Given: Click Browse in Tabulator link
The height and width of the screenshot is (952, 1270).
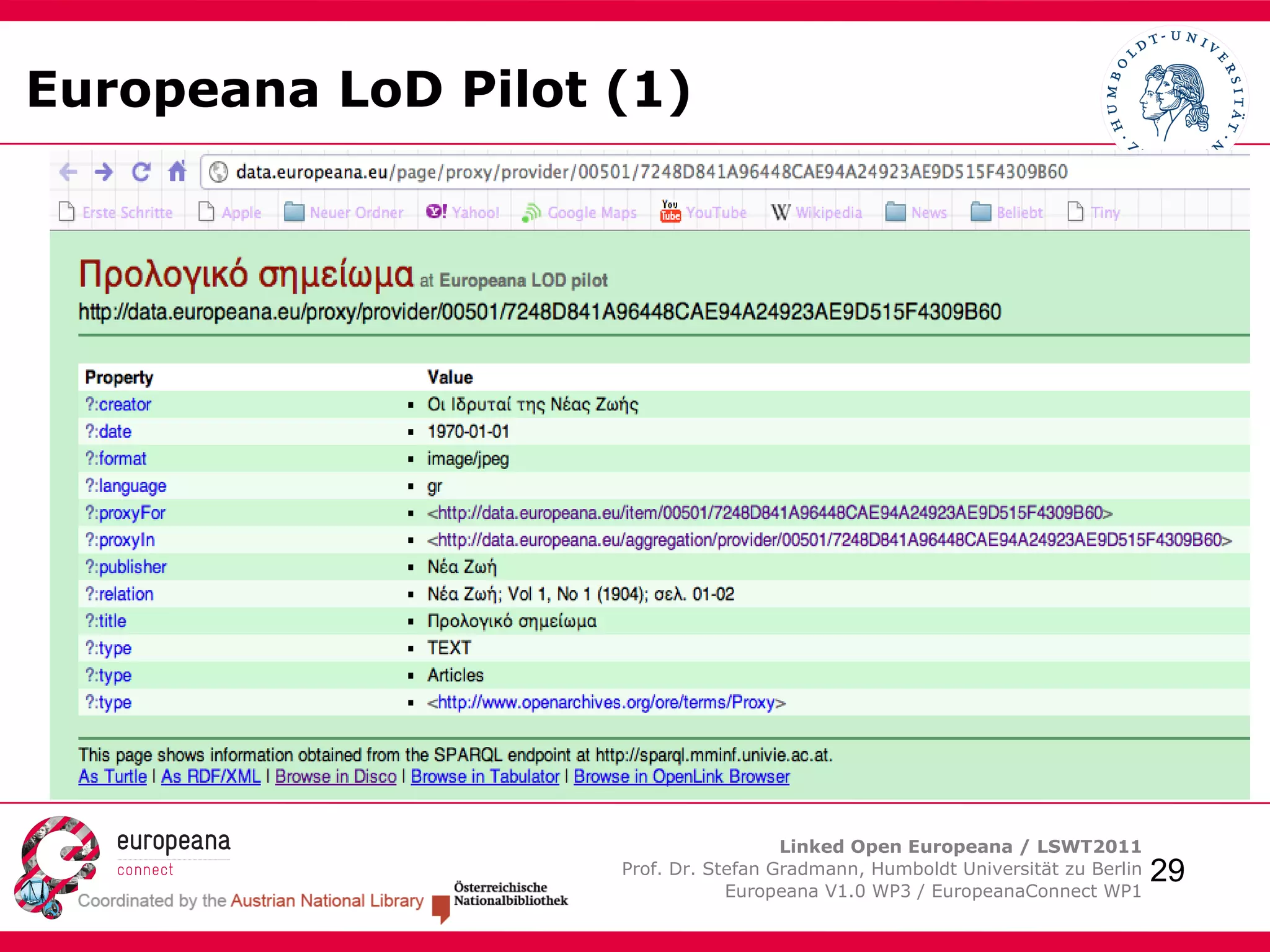Looking at the screenshot, I should point(485,777).
